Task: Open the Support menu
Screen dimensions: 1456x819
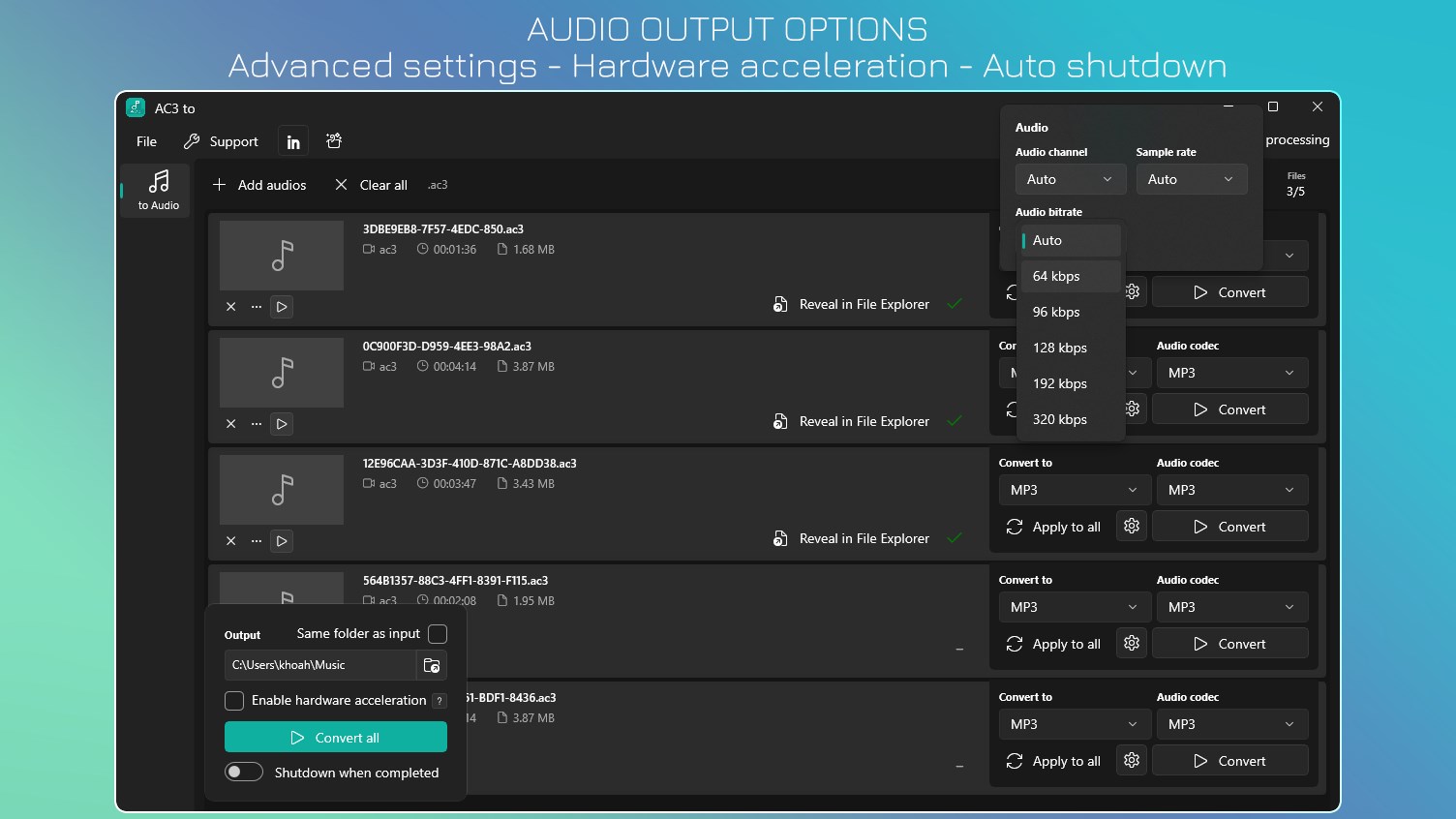Action: (x=232, y=140)
